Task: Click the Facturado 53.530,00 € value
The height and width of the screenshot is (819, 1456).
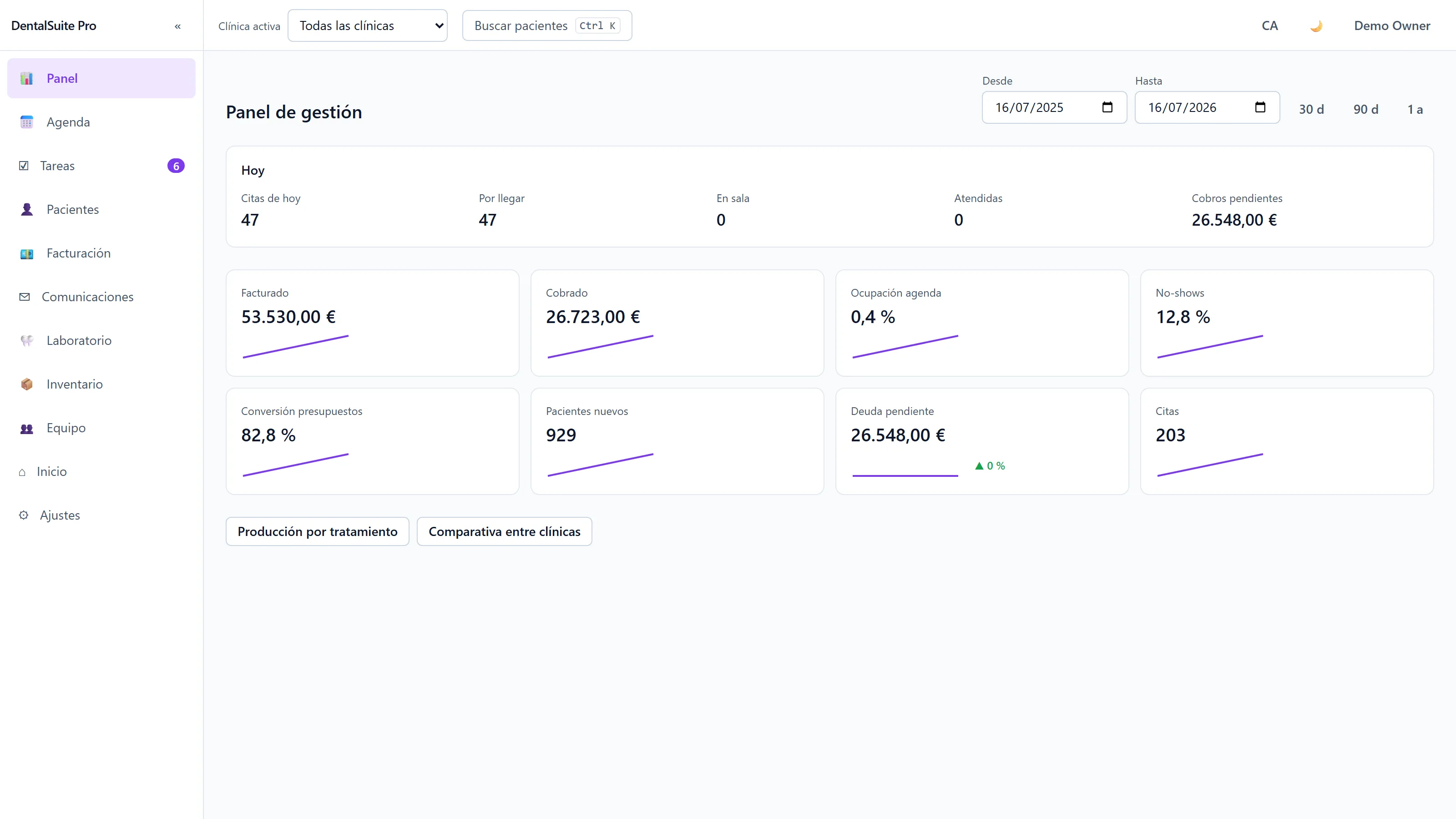Action: tap(288, 317)
